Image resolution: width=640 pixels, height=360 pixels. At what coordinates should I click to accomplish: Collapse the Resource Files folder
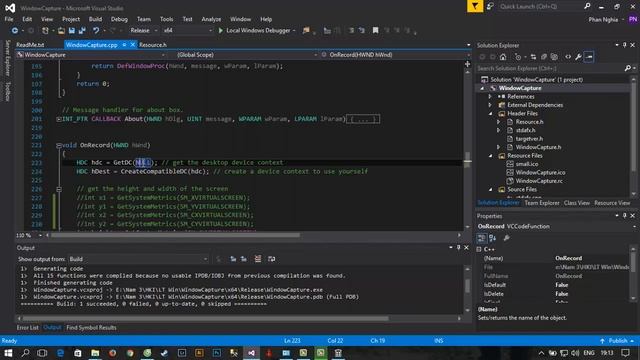coord(490,156)
